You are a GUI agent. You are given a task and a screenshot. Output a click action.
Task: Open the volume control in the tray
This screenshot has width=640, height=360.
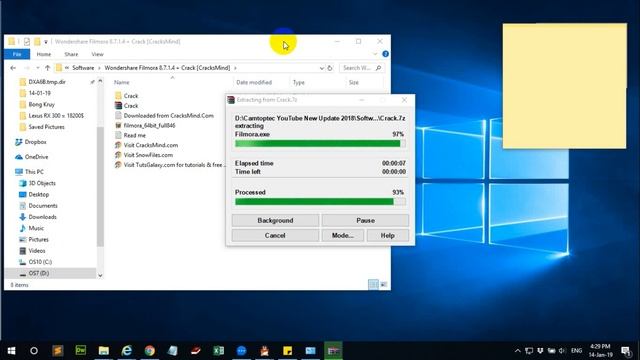pyautogui.click(x=562, y=351)
